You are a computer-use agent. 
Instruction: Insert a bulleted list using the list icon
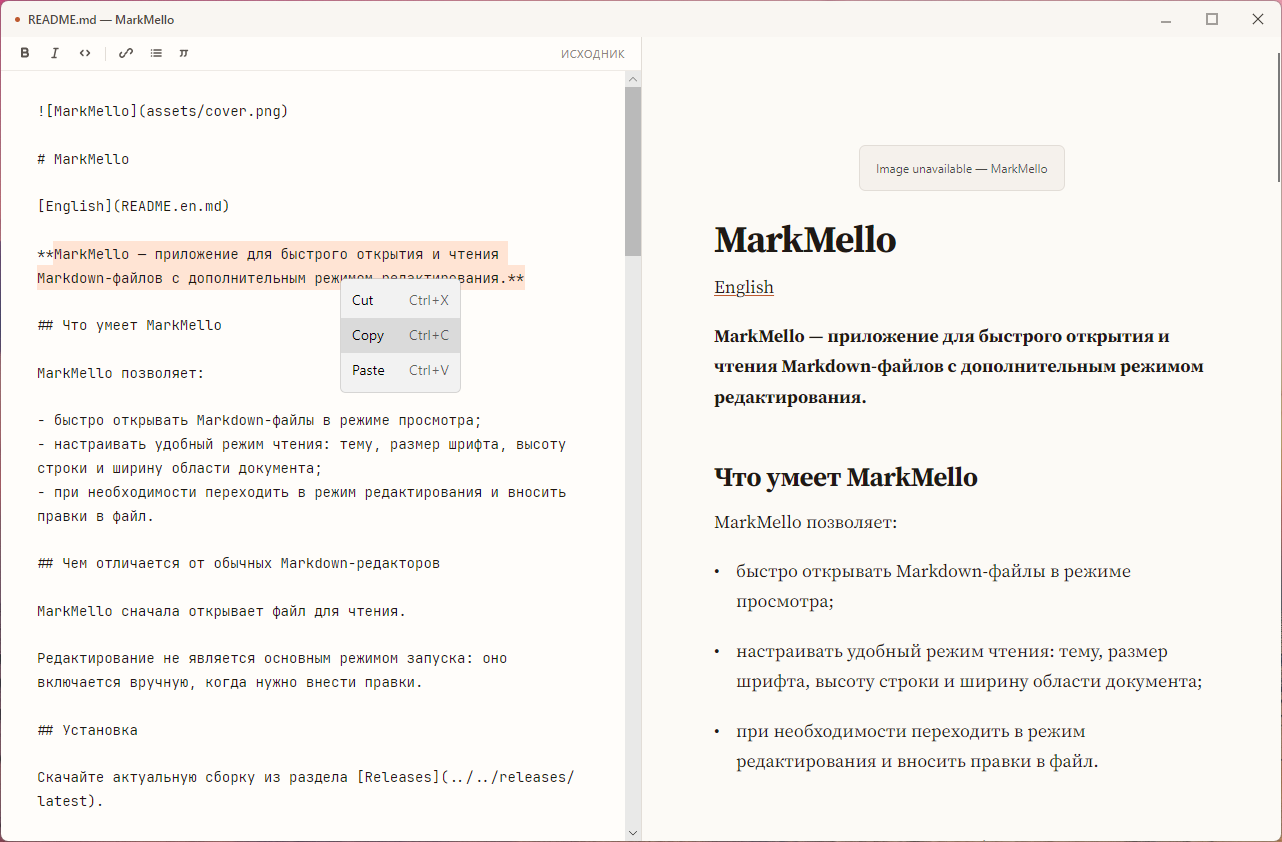[x=156, y=54]
